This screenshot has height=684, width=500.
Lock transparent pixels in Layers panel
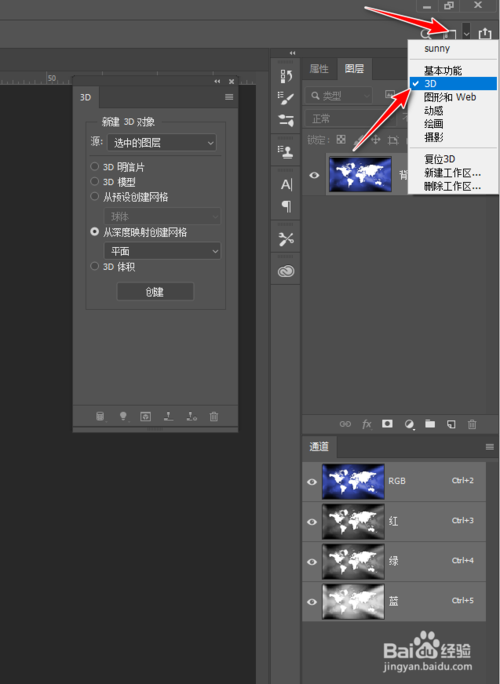[341, 140]
